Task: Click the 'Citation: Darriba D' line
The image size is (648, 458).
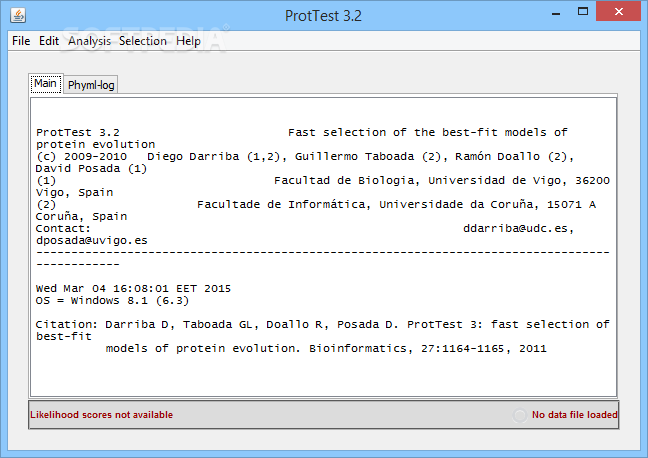Action: pyautogui.click(x=322, y=324)
